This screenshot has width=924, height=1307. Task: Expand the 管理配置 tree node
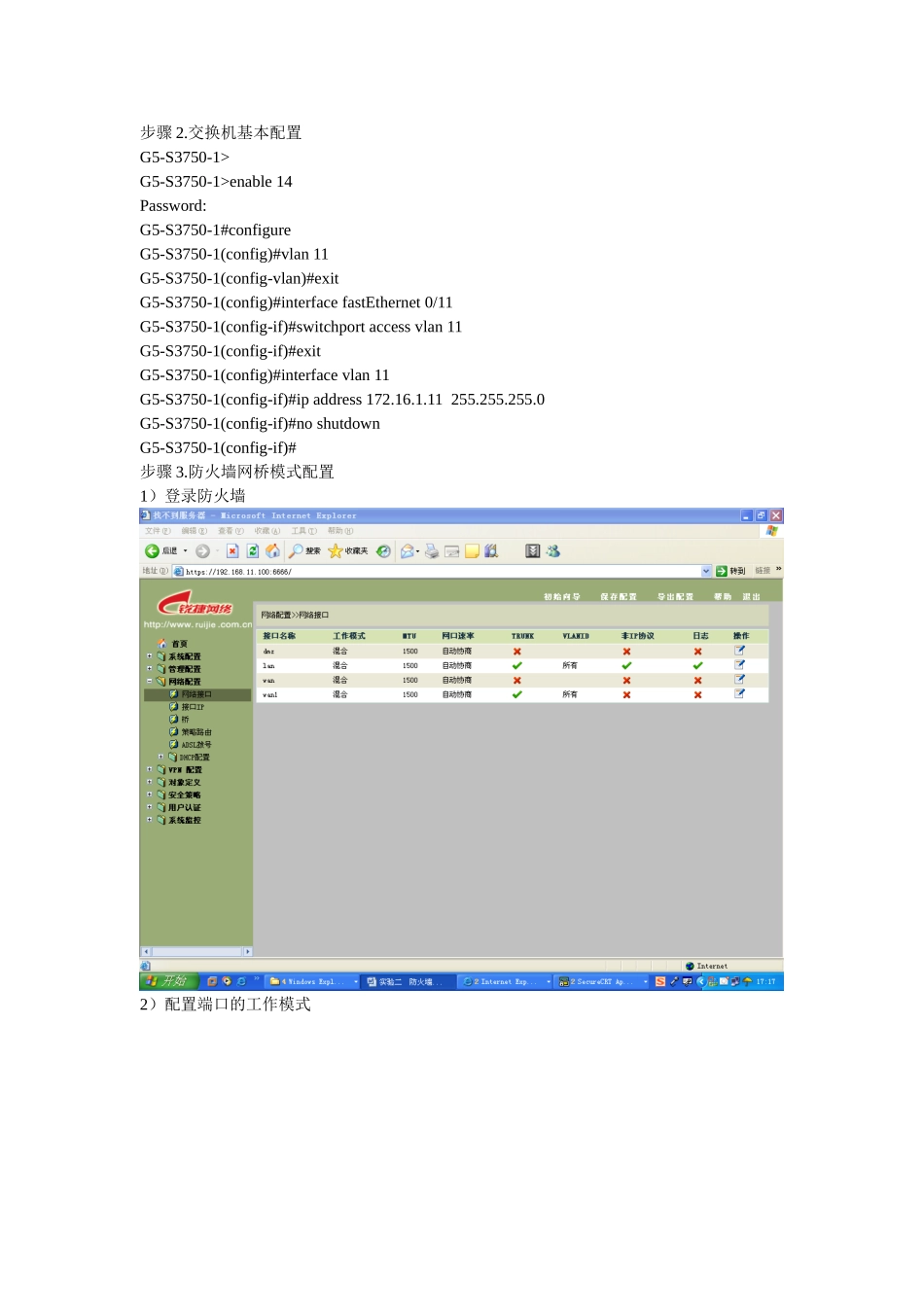pos(150,669)
